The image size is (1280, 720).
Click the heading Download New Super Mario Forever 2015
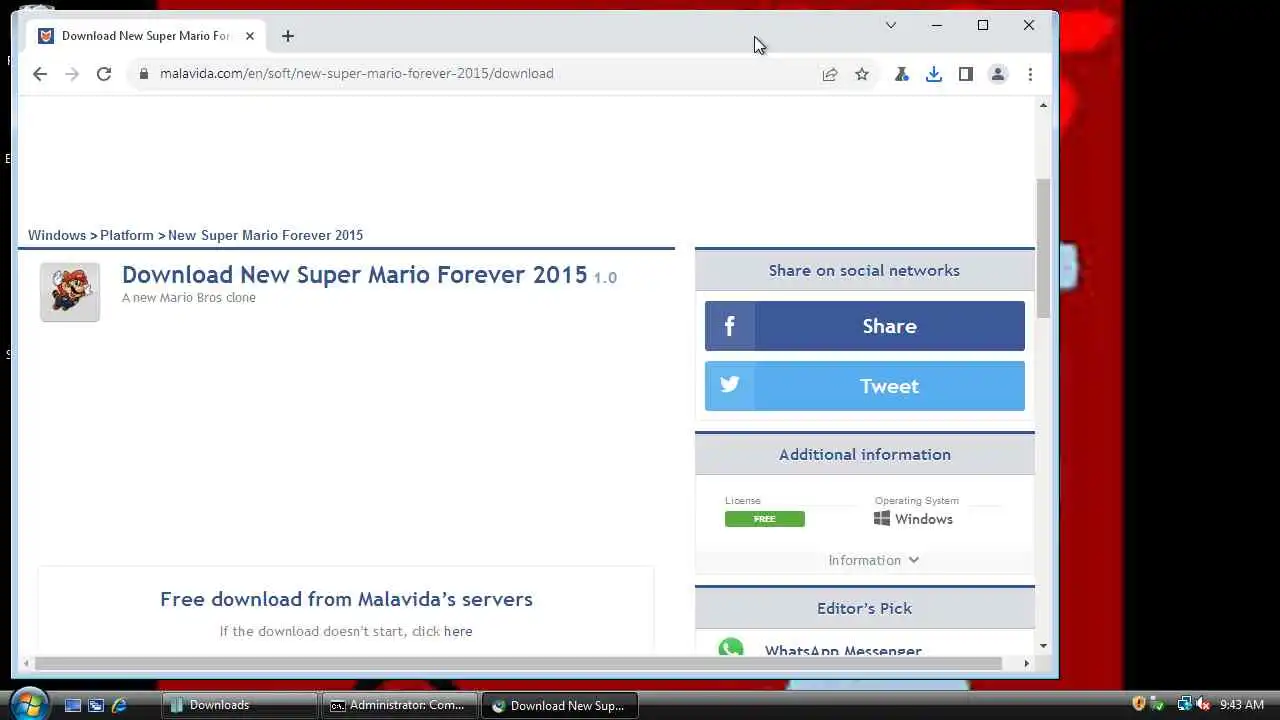pos(355,275)
